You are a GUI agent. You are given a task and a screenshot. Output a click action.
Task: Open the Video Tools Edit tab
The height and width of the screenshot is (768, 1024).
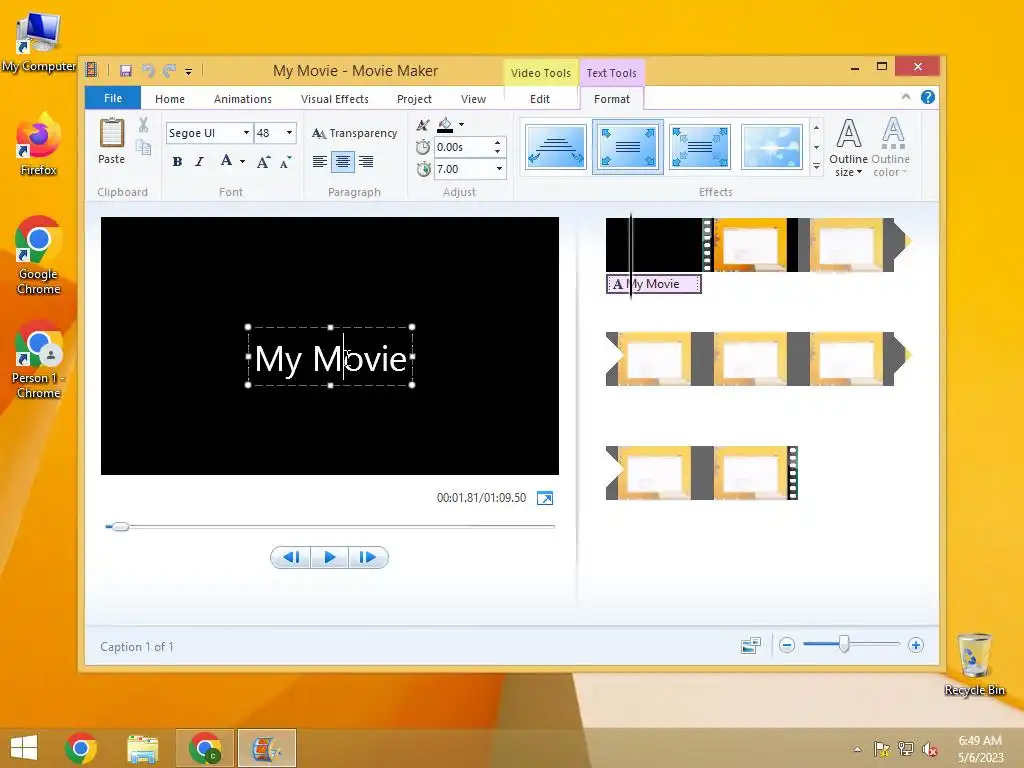tap(539, 99)
